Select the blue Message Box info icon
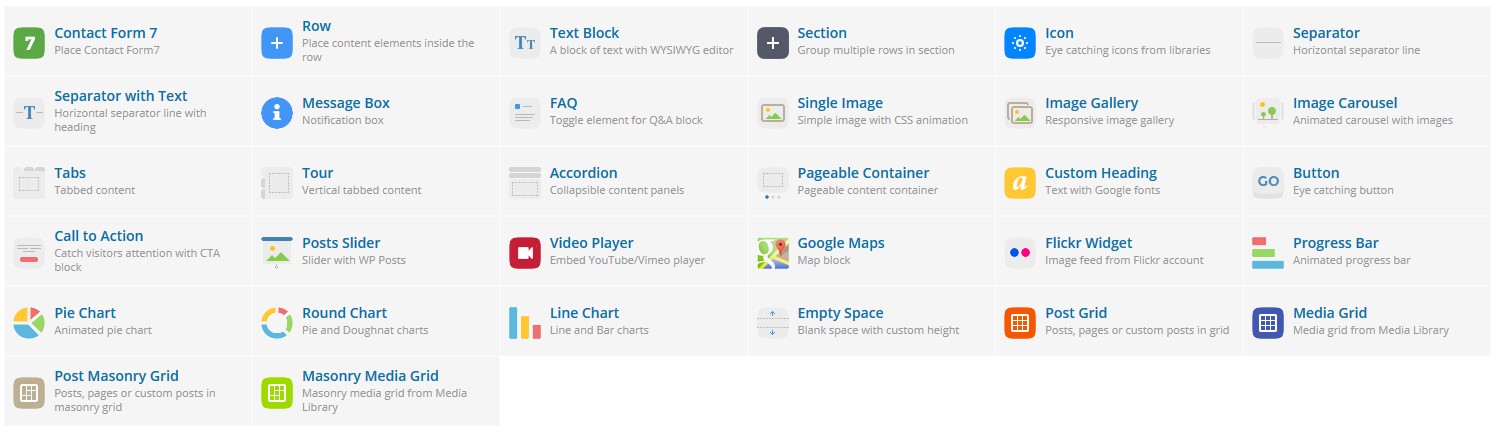 pos(277,113)
